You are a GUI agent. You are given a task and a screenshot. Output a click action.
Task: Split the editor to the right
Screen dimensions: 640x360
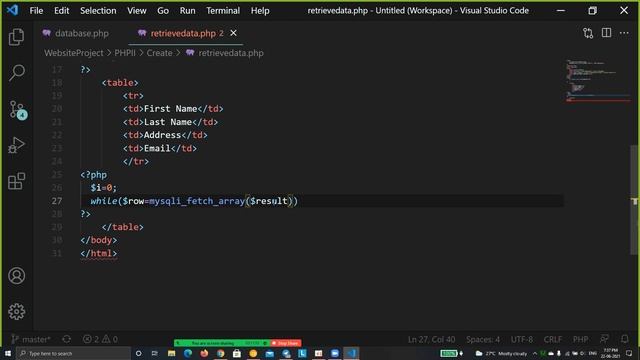[x=607, y=33]
